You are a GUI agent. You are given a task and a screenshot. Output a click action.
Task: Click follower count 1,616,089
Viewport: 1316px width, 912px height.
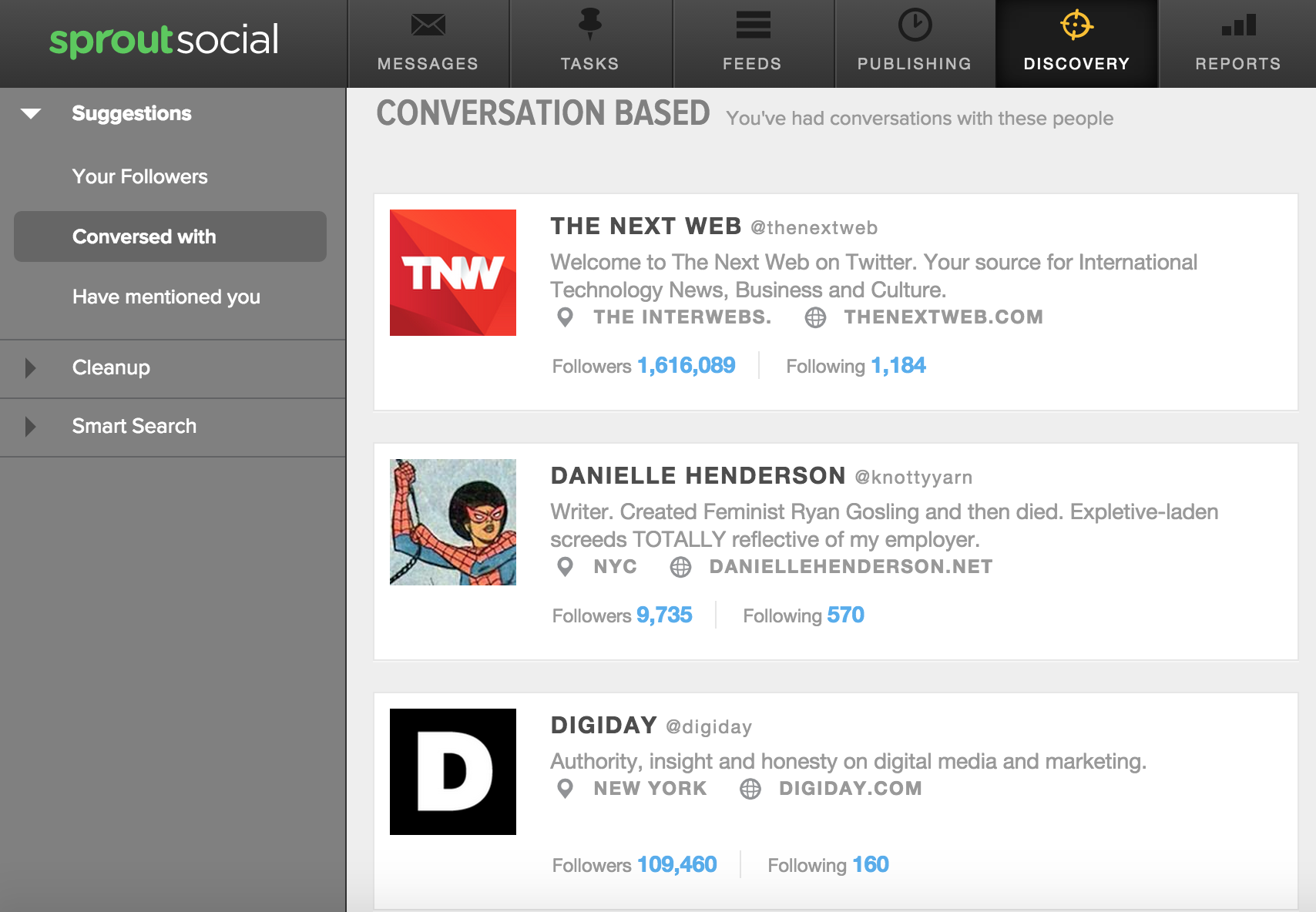(687, 365)
